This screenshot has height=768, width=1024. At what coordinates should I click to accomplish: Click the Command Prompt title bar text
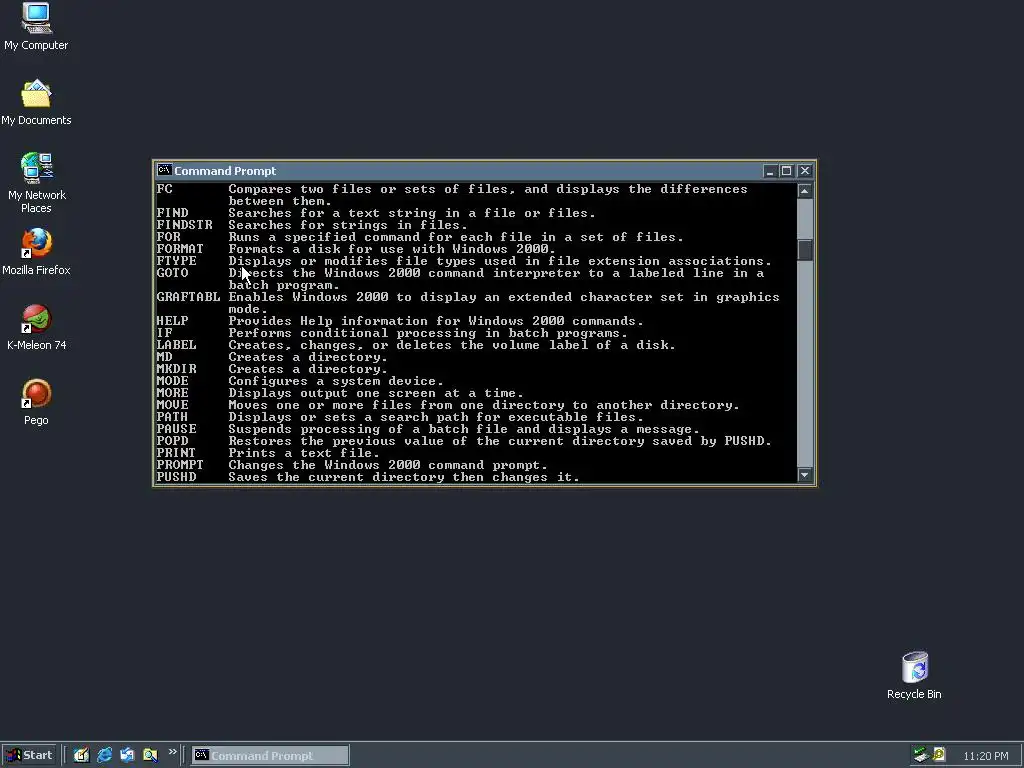pyautogui.click(x=225, y=170)
